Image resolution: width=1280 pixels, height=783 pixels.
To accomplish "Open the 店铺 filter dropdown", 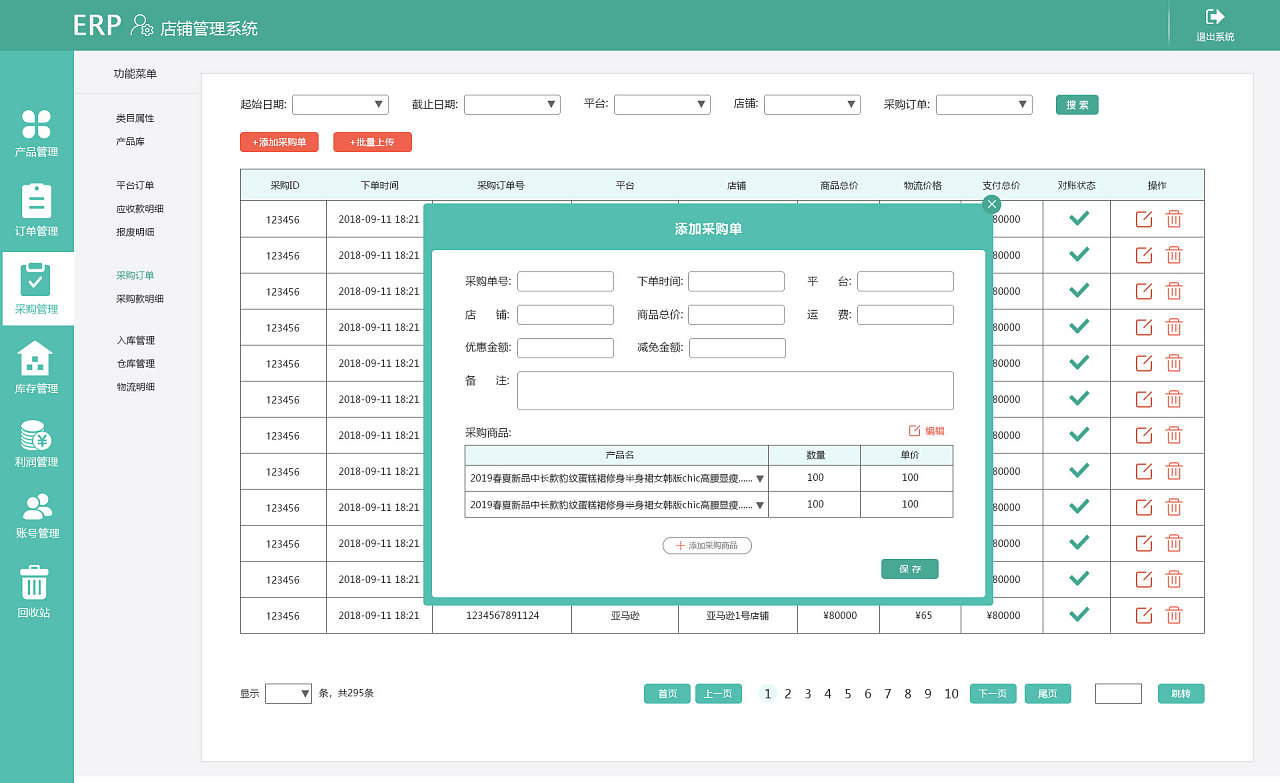I will [812, 104].
